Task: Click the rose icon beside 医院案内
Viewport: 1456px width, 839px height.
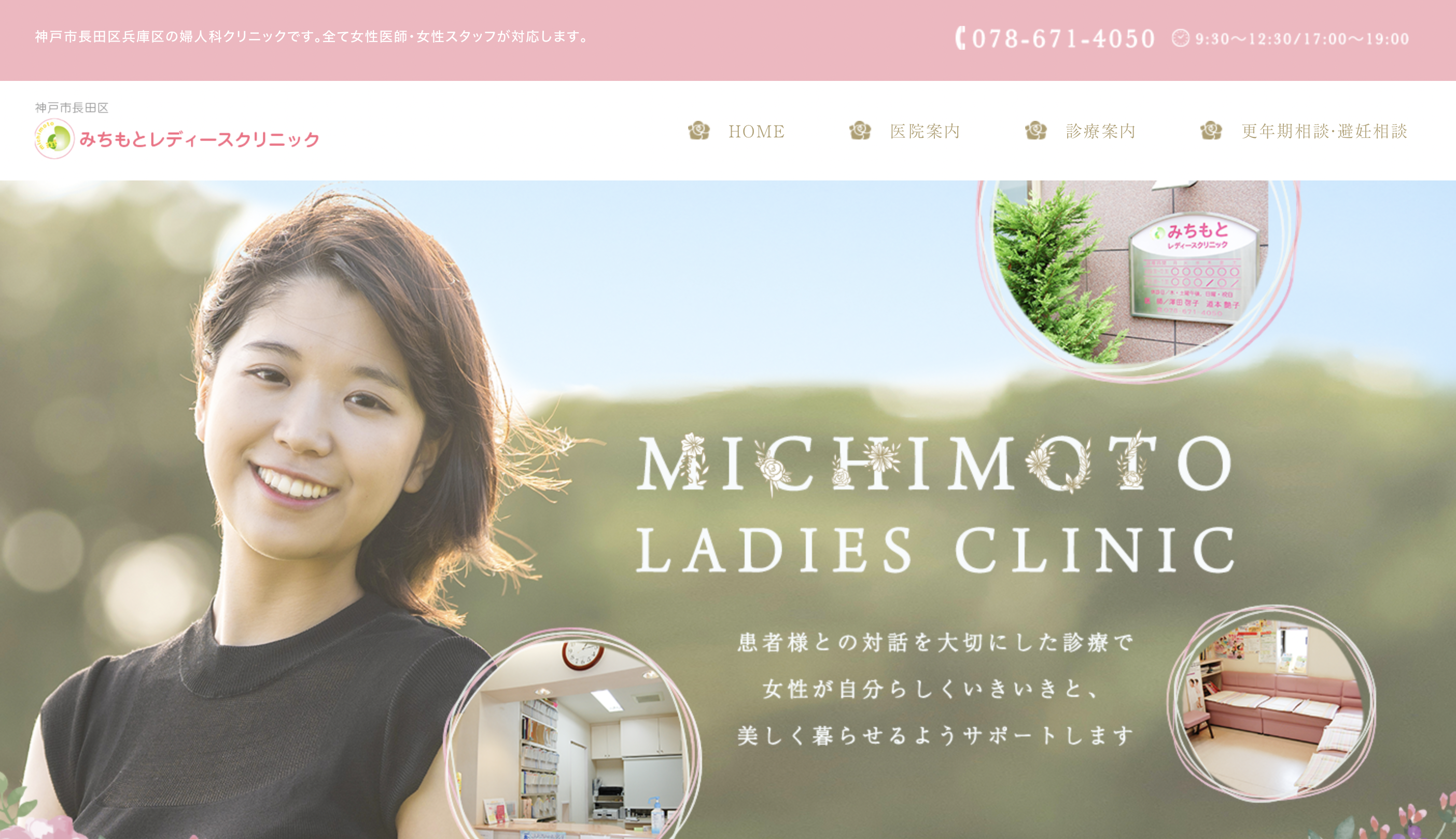Action: point(860,131)
